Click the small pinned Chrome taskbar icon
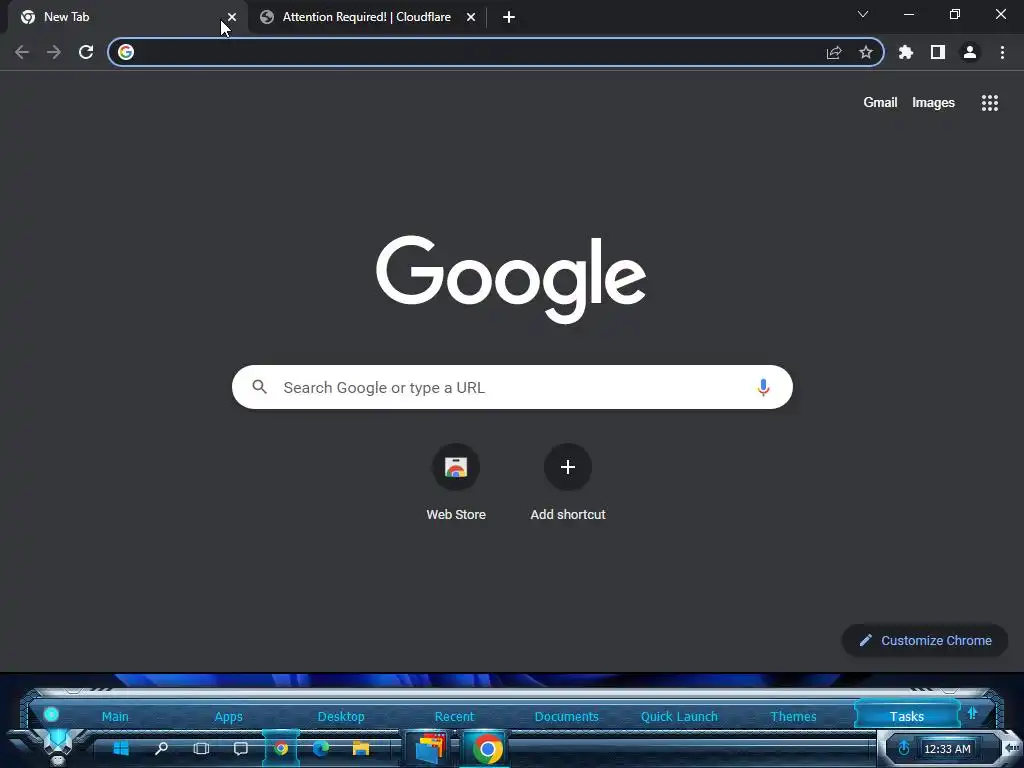Image resolution: width=1024 pixels, height=768 pixels. pyautogui.click(x=281, y=748)
